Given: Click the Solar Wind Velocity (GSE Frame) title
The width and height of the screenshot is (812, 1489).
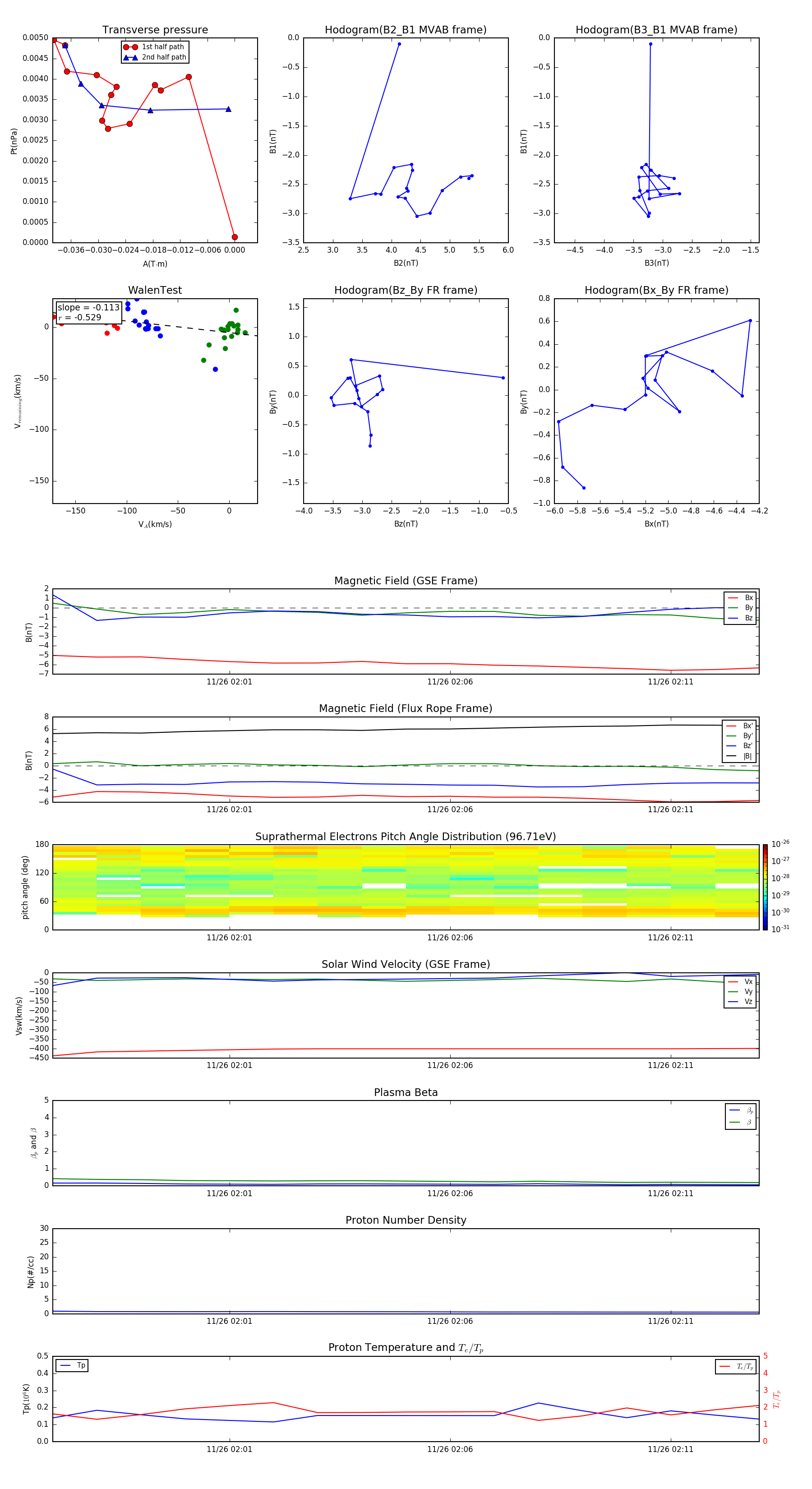Looking at the screenshot, I should [406, 965].
